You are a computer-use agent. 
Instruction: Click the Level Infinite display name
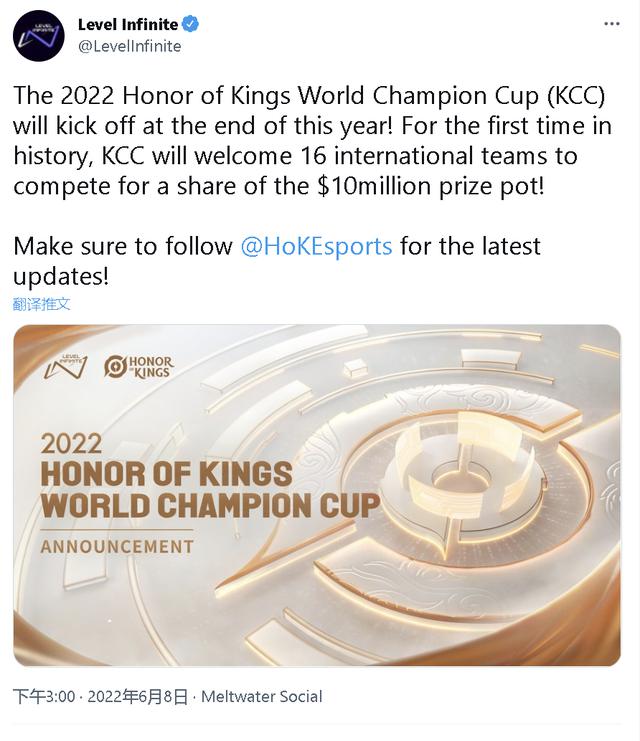[x=128, y=24]
